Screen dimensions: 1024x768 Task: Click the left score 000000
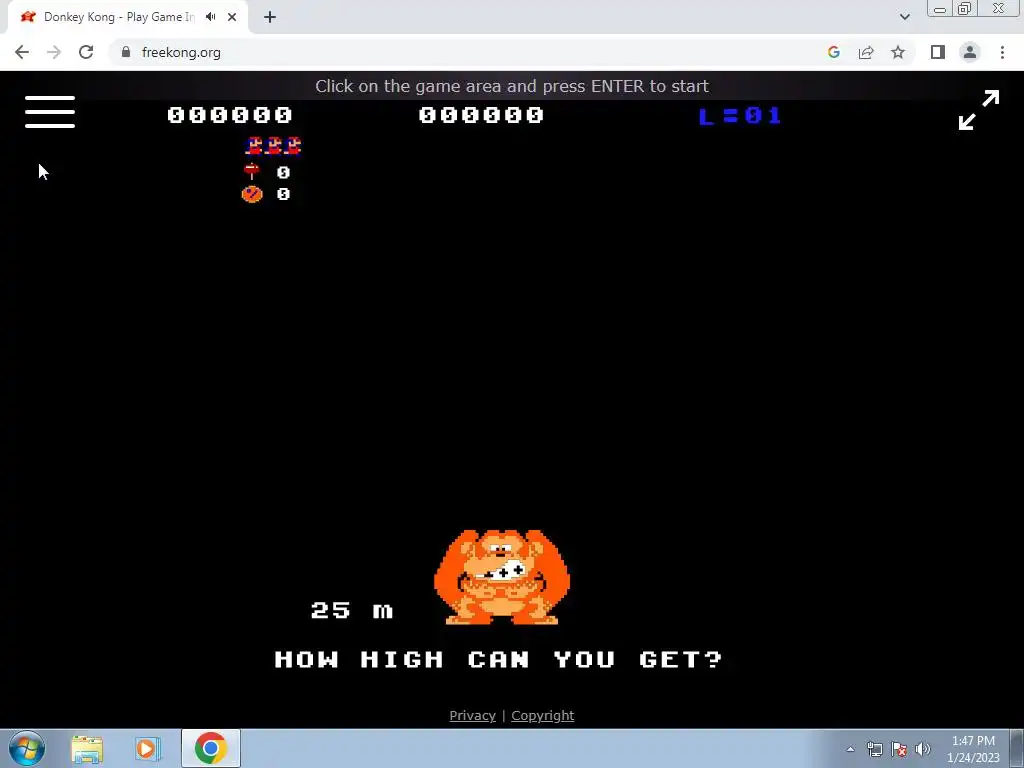tap(229, 115)
